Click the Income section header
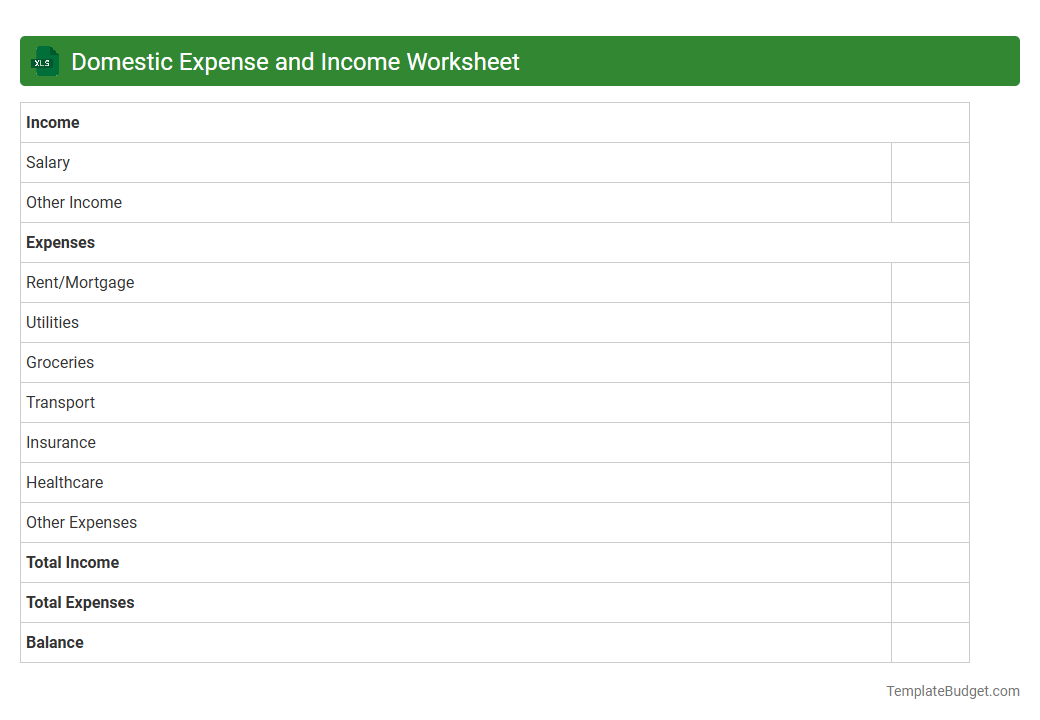1040x720 pixels. coord(53,122)
